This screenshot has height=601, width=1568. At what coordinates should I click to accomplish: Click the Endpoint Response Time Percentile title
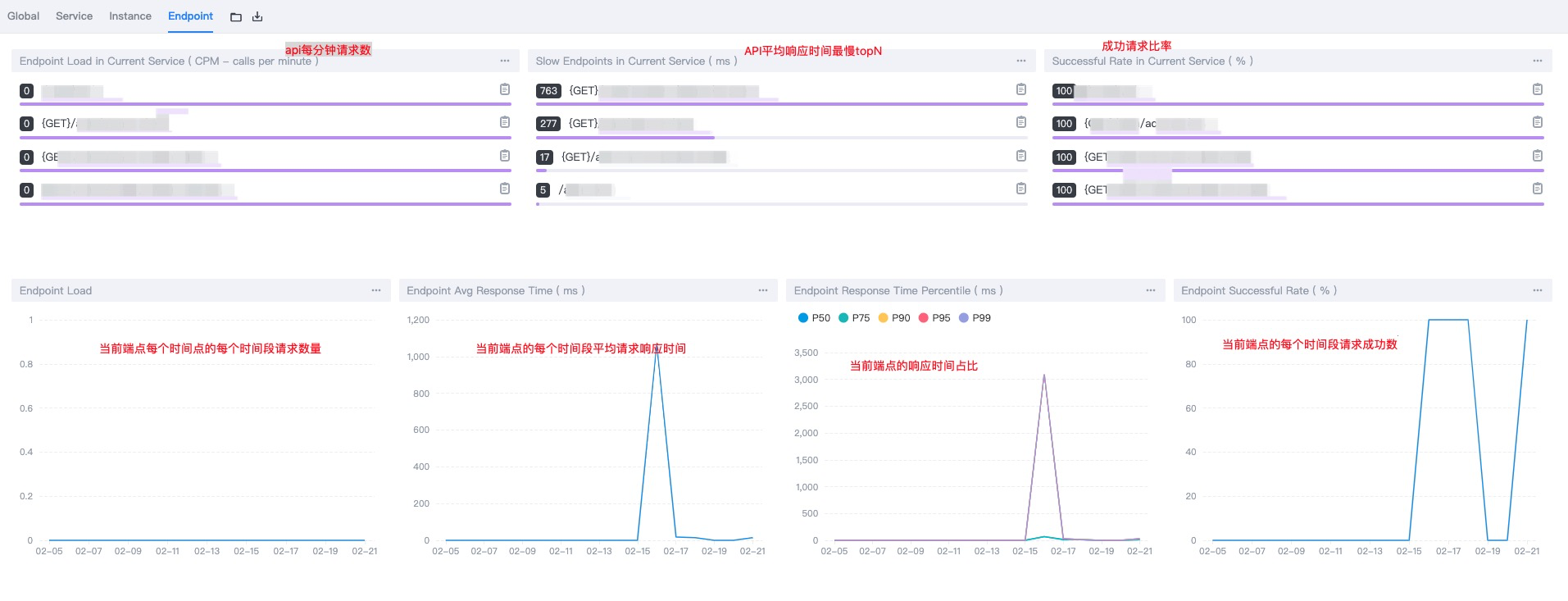[898, 290]
